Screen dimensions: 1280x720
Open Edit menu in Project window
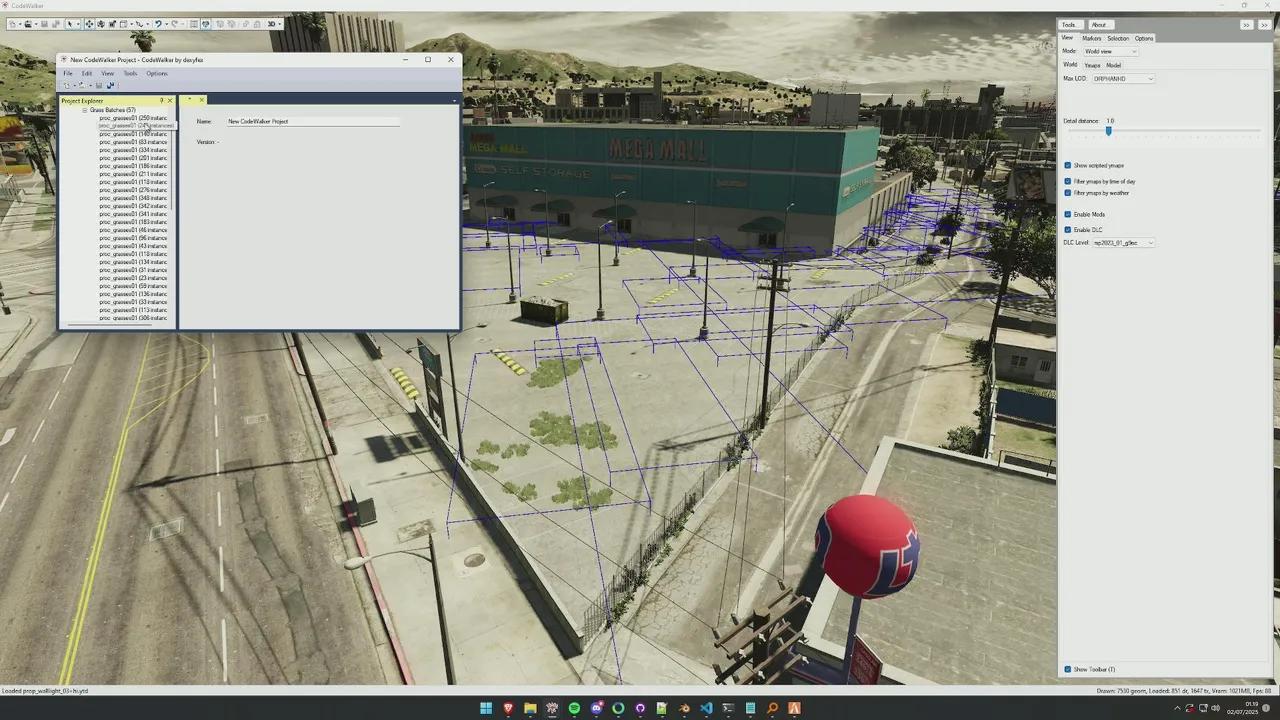87,73
